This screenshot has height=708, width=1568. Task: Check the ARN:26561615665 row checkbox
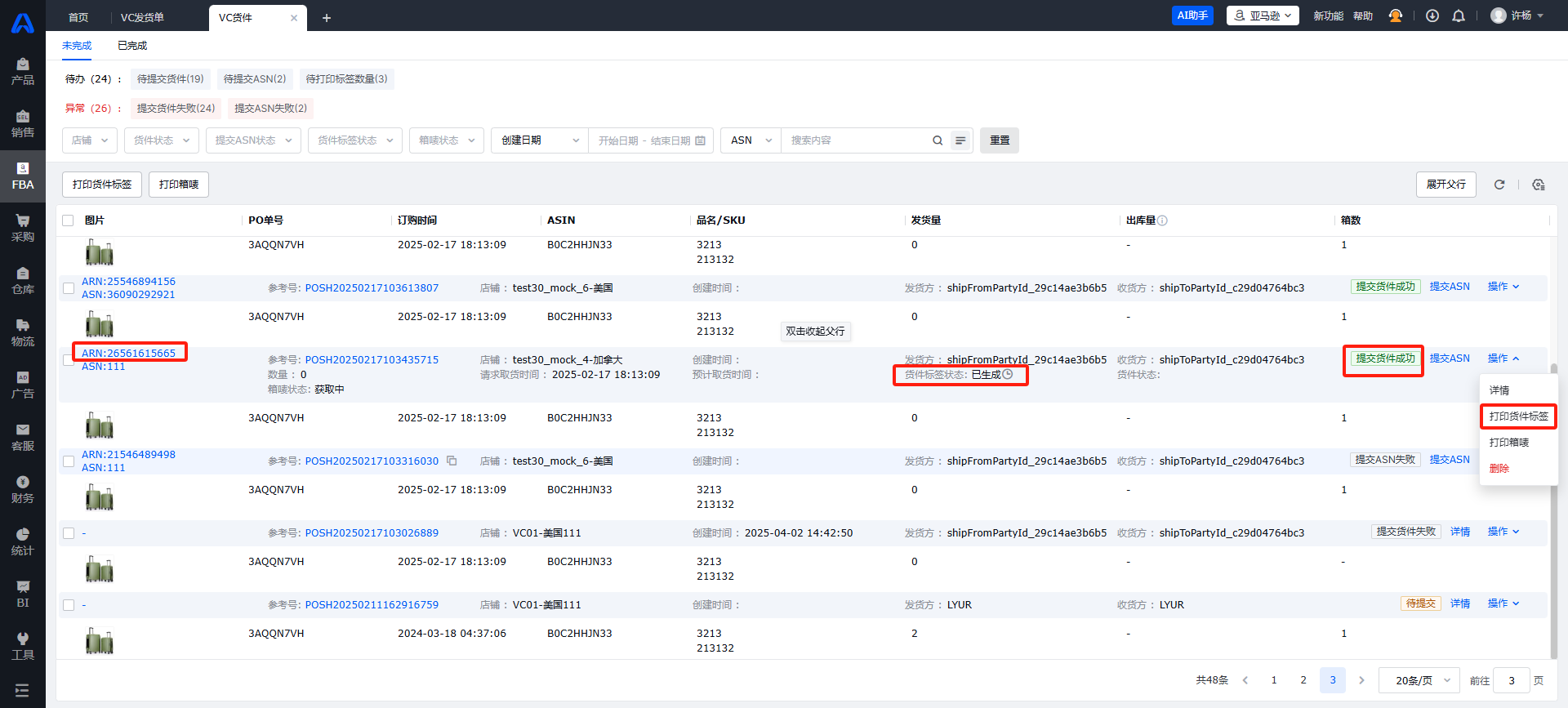tap(69, 360)
